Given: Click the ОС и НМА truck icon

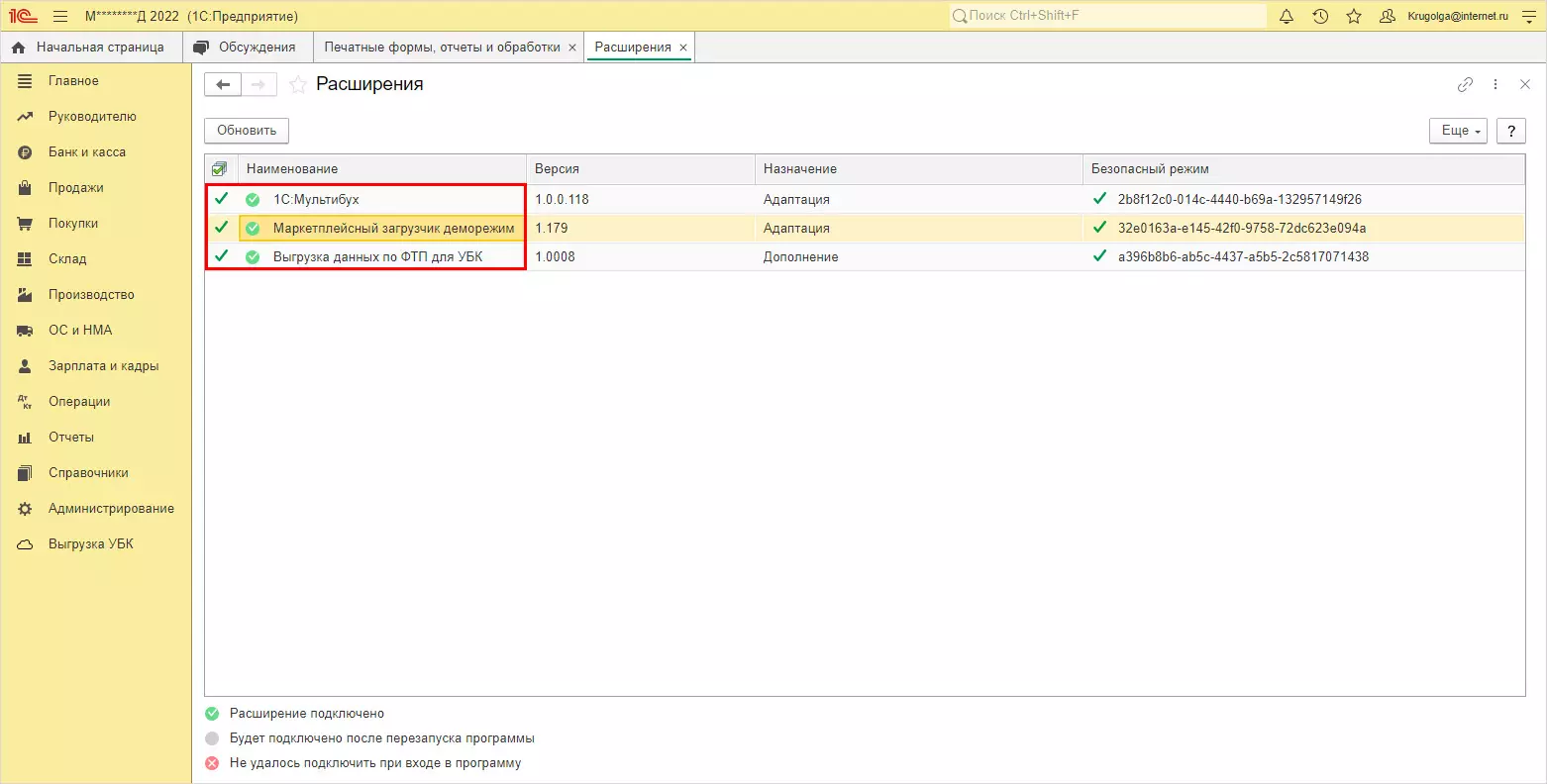Looking at the screenshot, I should click(26, 331).
